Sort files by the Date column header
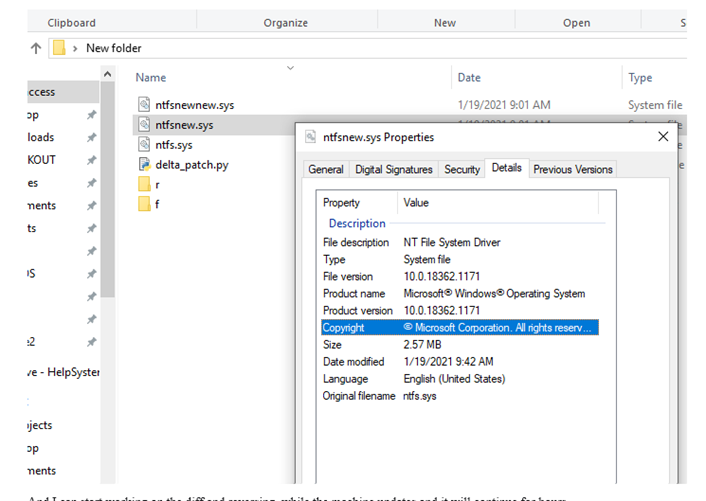 tap(469, 77)
